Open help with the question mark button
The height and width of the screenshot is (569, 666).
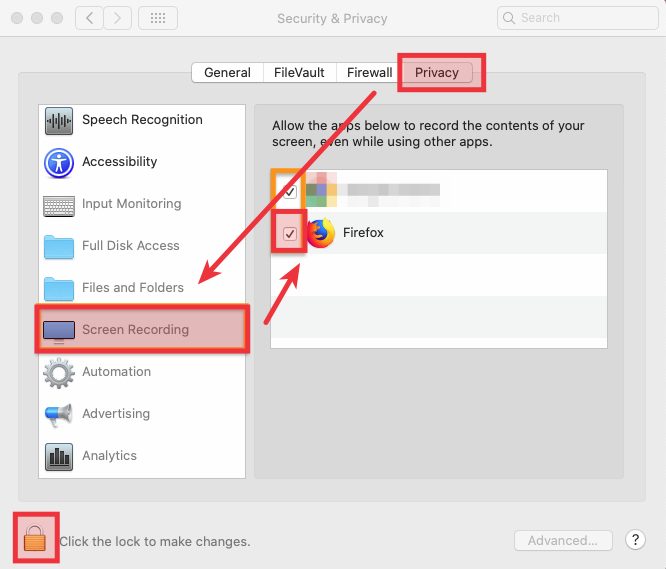click(635, 540)
